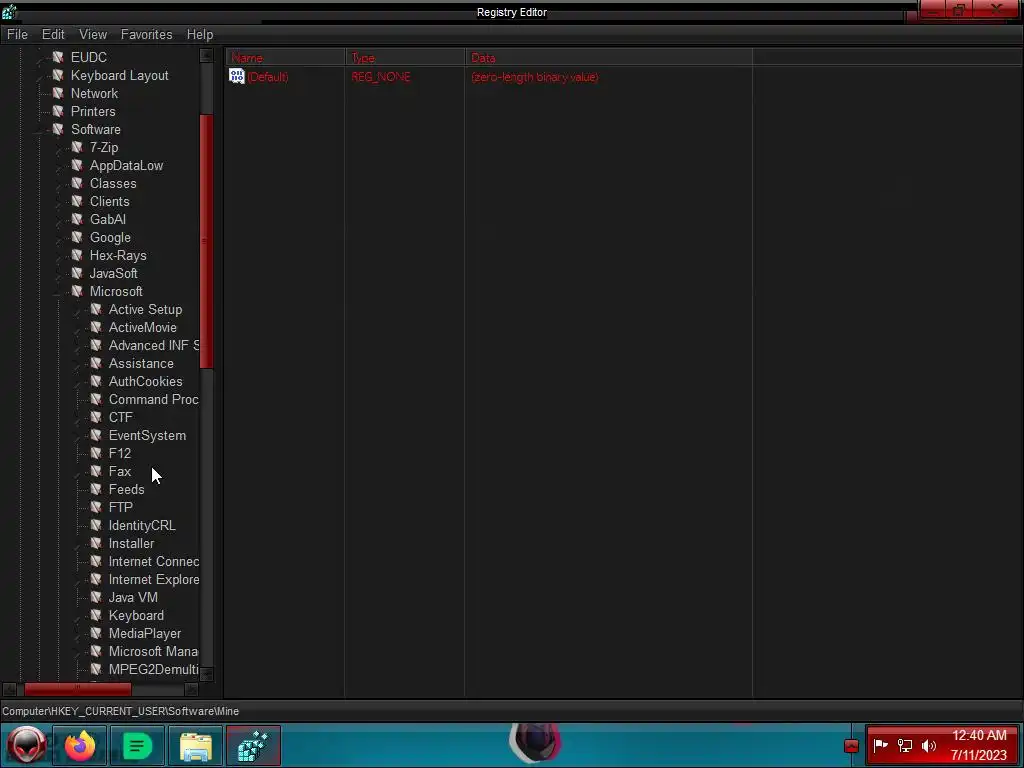This screenshot has width=1024, height=768.
Task: Click the 7-Zip key folder icon
Action: [x=77, y=147]
